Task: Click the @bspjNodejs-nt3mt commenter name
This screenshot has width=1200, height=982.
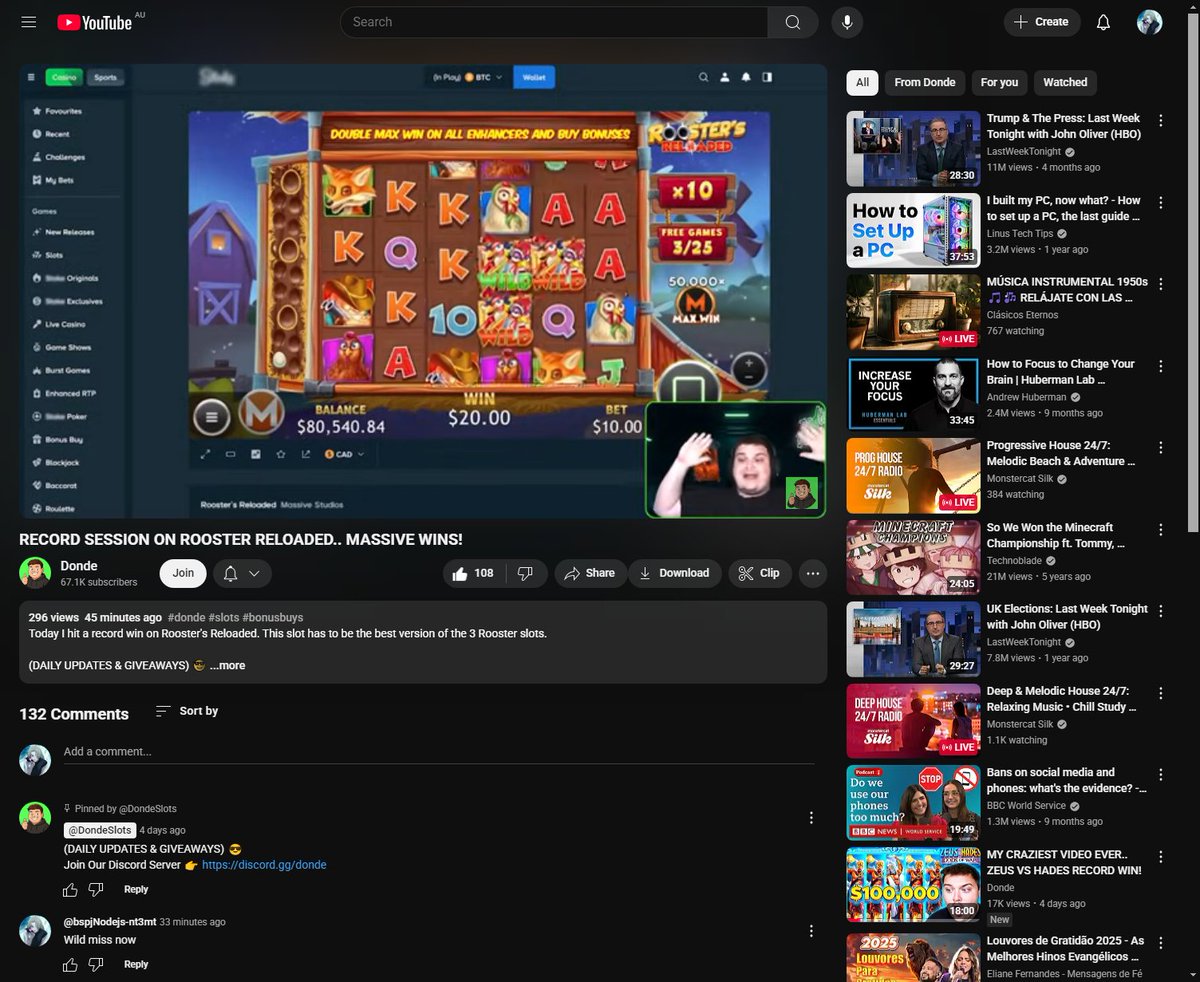Action: (110, 922)
